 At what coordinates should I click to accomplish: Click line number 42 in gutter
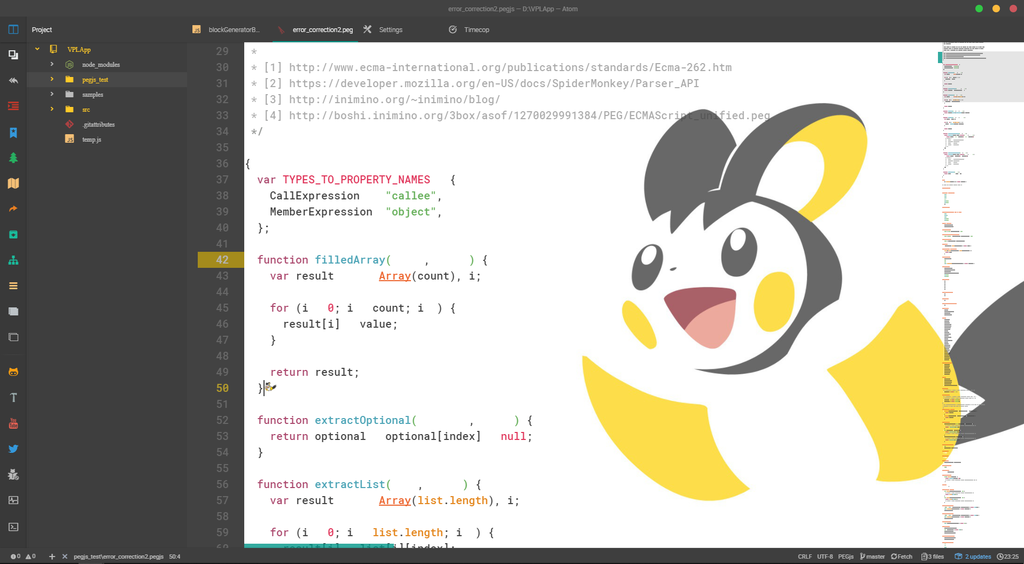point(221,260)
